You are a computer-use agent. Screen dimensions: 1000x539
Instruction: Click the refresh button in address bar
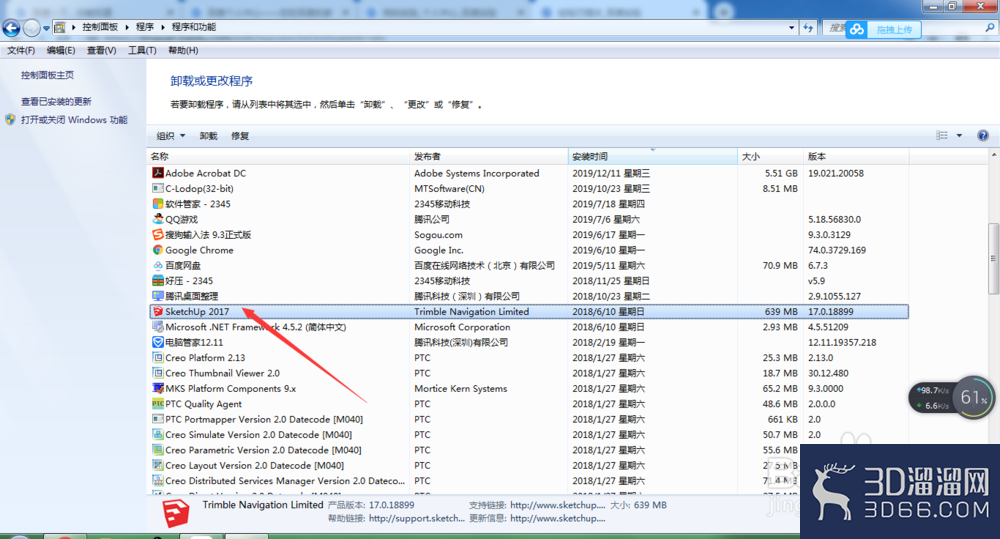pyautogui.click(x=808, y=27)
